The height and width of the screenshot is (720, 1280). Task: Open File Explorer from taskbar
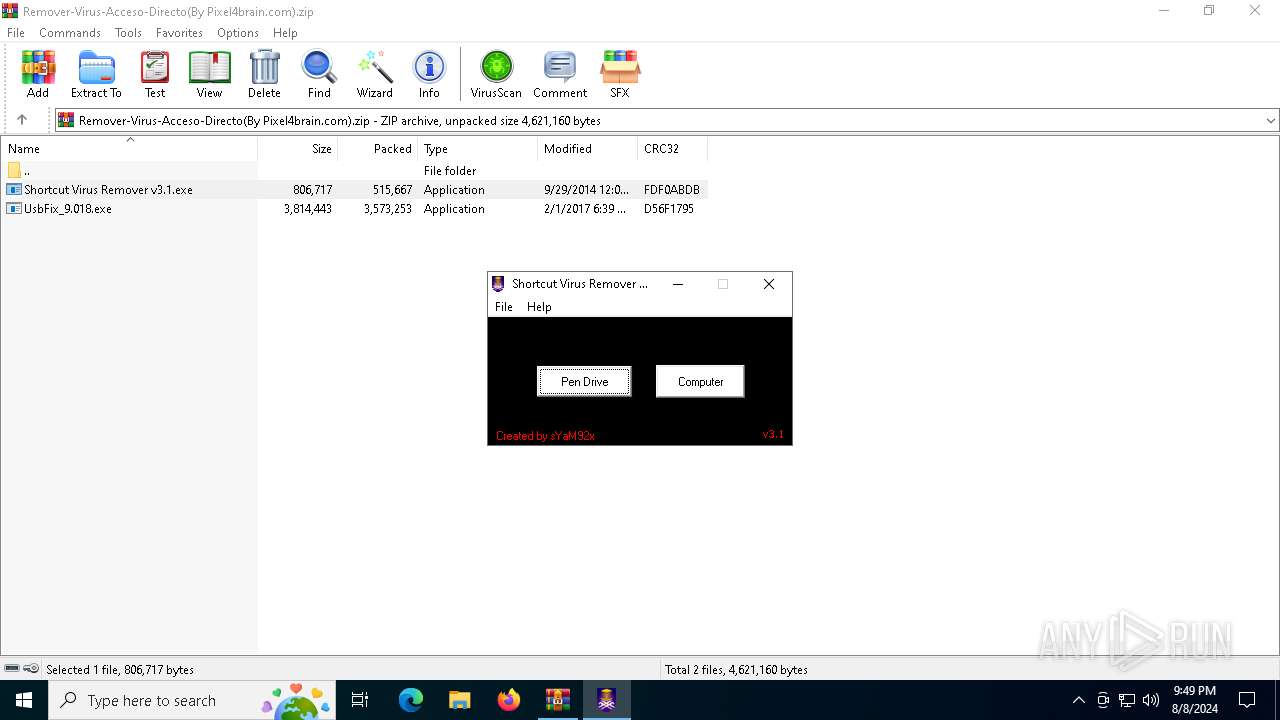tap(460, 700)
